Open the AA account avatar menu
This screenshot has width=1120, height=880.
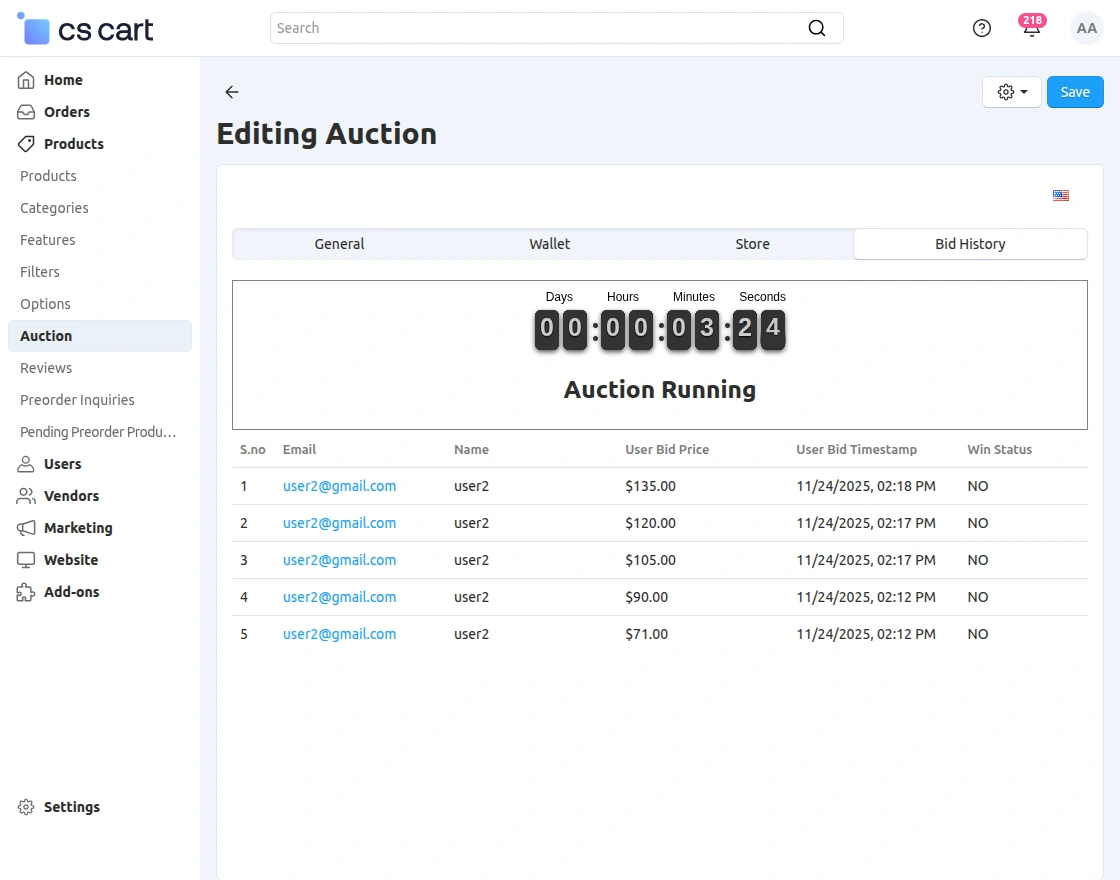[x=1086, y=28]
